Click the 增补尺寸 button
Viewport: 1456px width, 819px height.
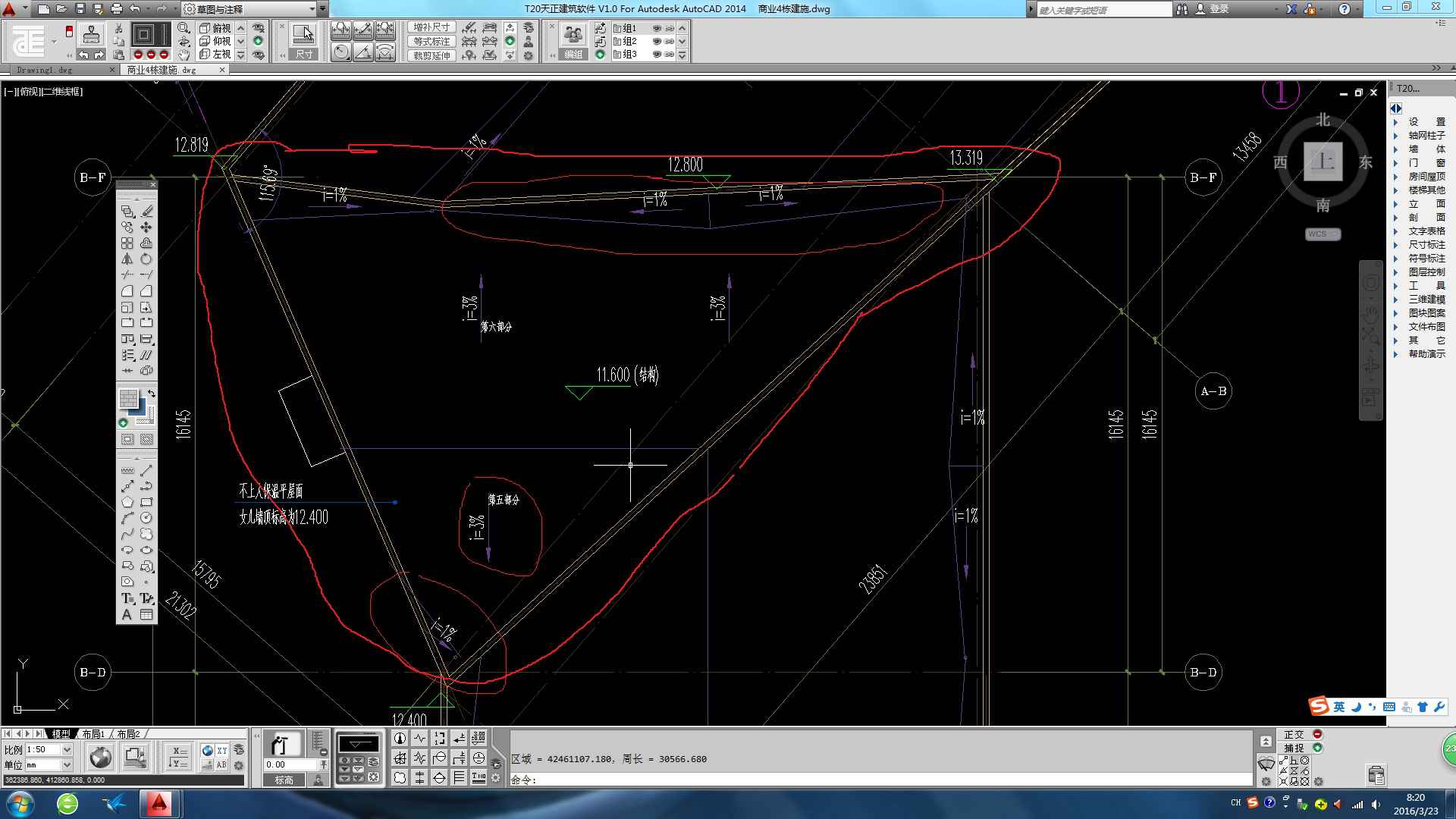pyautogui.click(x=432, y=27)
